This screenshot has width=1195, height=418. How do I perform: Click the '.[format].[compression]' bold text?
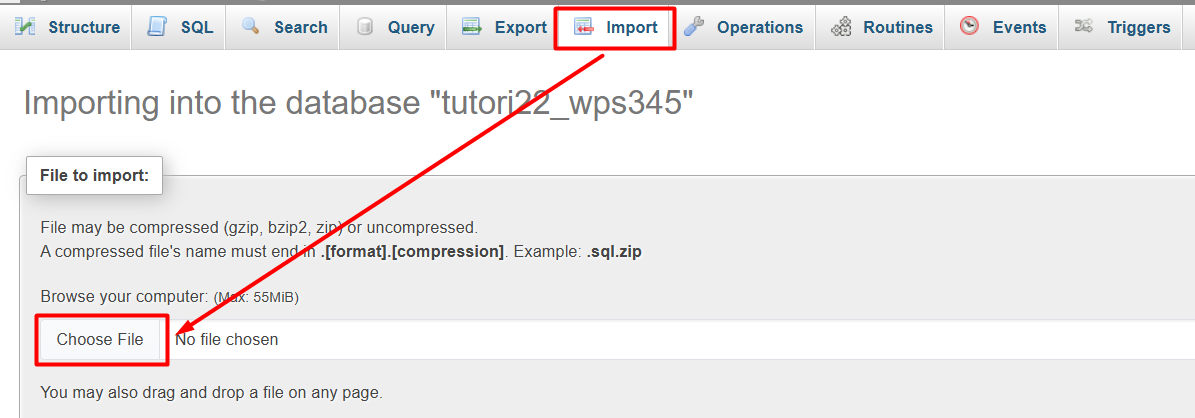point(412,252)
